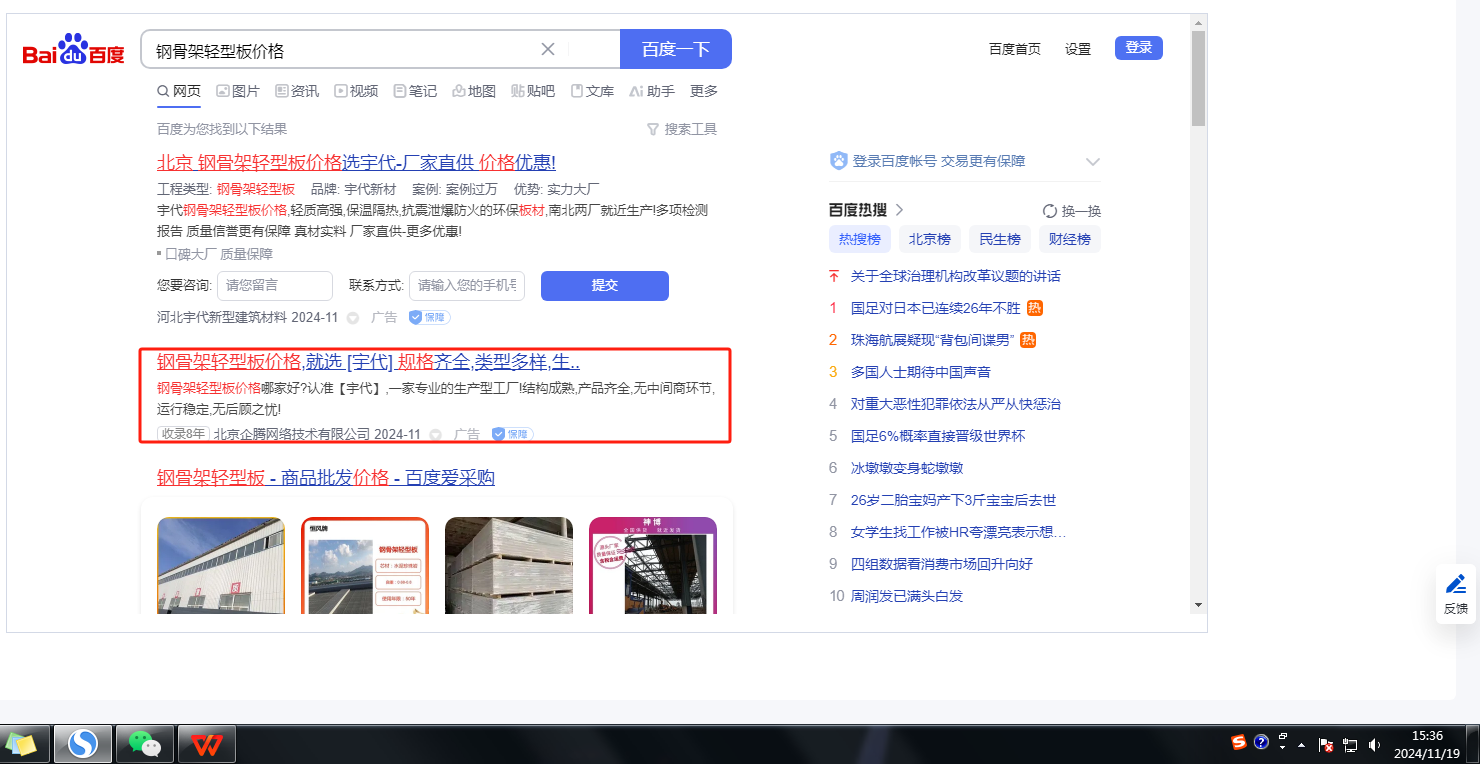Open dropdown arrow next to 北京企腾网络技术有限公司
Screen dimensions: 1480x764
(x=435, y=435)
